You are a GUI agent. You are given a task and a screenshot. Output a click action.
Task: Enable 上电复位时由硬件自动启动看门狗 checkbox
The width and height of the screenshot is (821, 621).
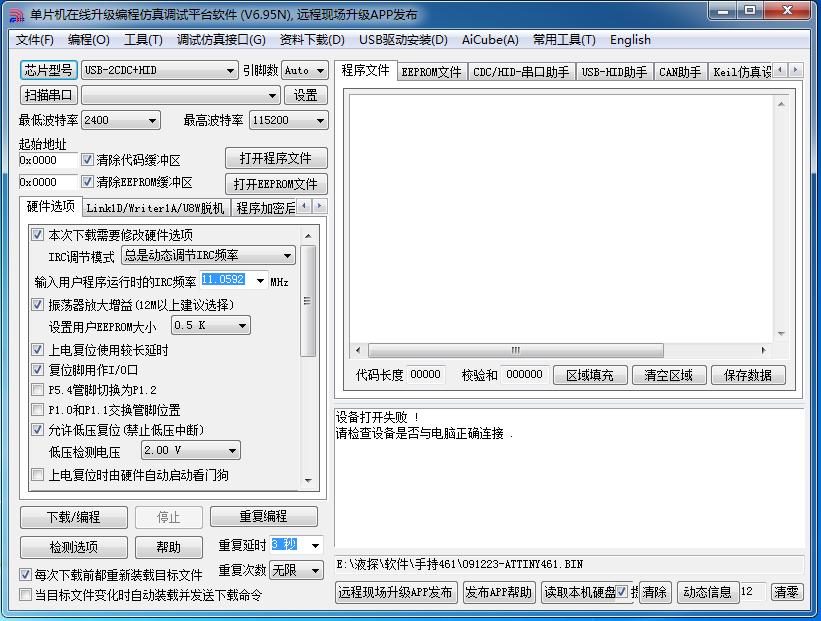pyautogui.click(x=37, y=475)
